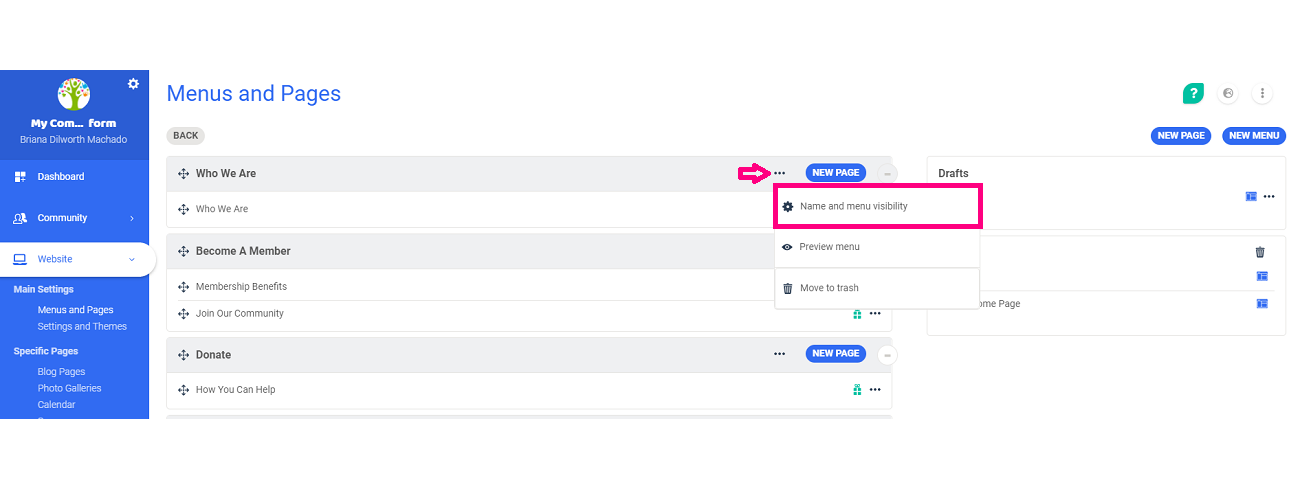Click the globe icon in top right
The width and height of the screenshot is (1300, 498).
click(x=1228, y=93)
